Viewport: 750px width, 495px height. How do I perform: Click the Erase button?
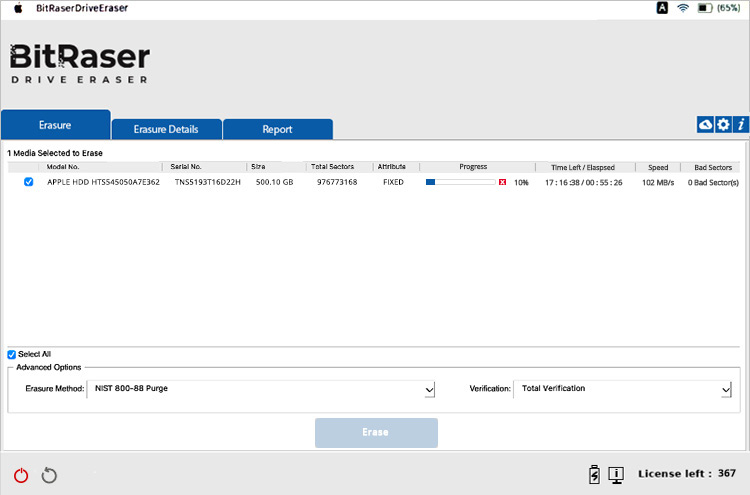coord(376,433)
